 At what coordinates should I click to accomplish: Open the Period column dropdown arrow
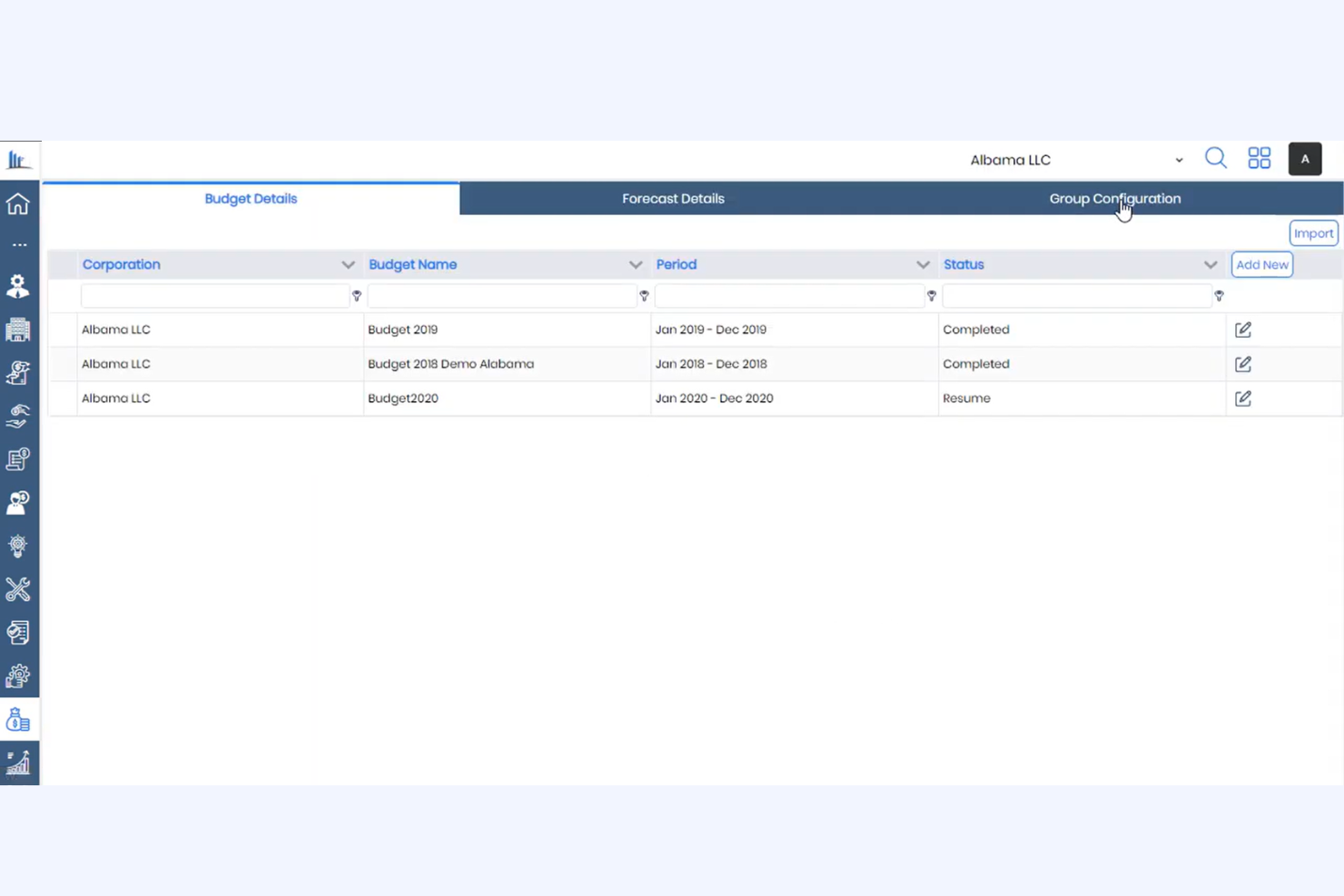point(924,264)
